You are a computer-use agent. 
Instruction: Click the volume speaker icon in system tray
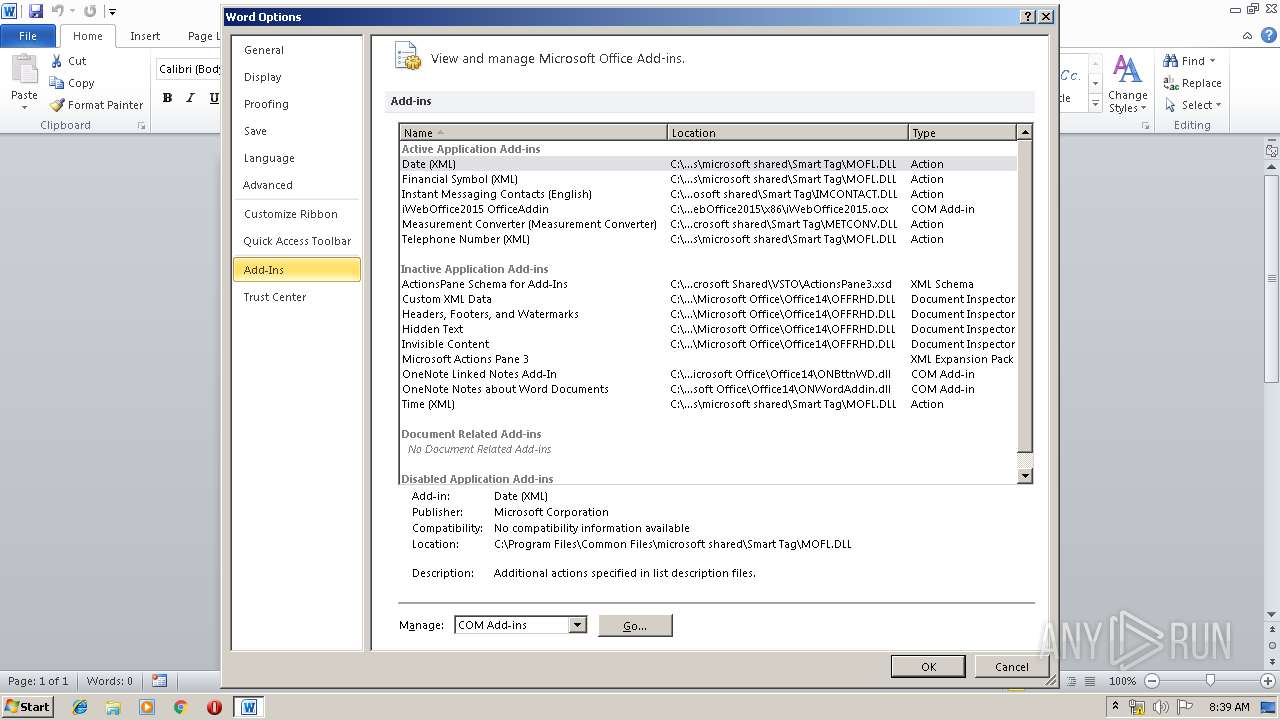(x=1161, y=707)
